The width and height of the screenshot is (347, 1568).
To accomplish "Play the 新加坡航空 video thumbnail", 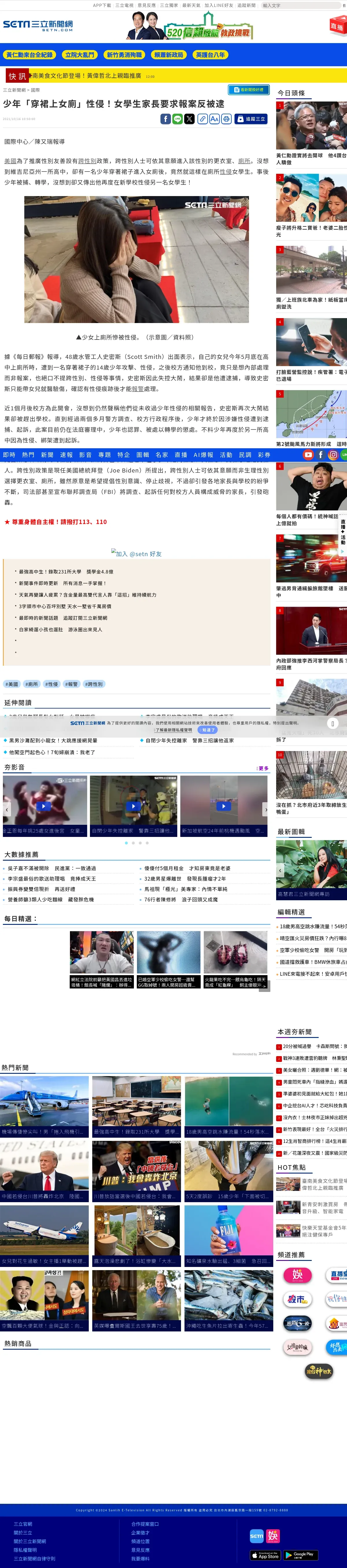I will point(224,805).
